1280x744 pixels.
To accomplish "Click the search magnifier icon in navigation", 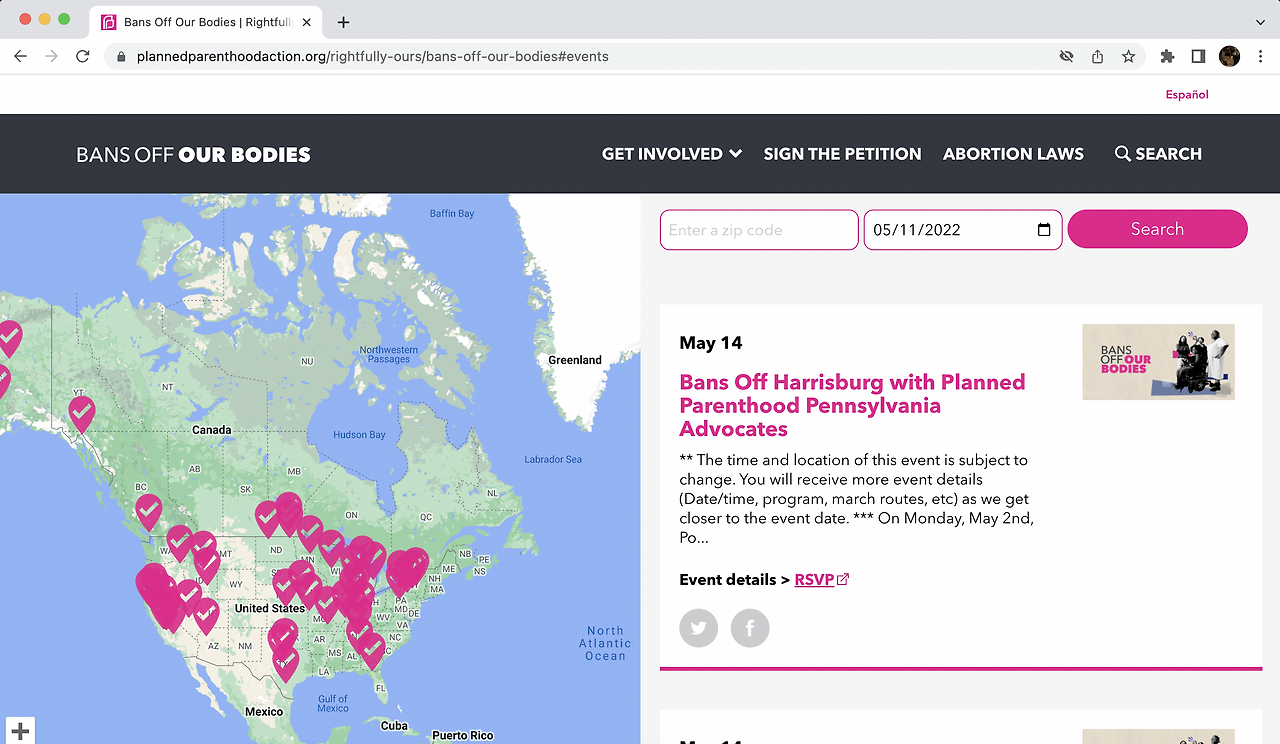I will tap(1123, 154).
